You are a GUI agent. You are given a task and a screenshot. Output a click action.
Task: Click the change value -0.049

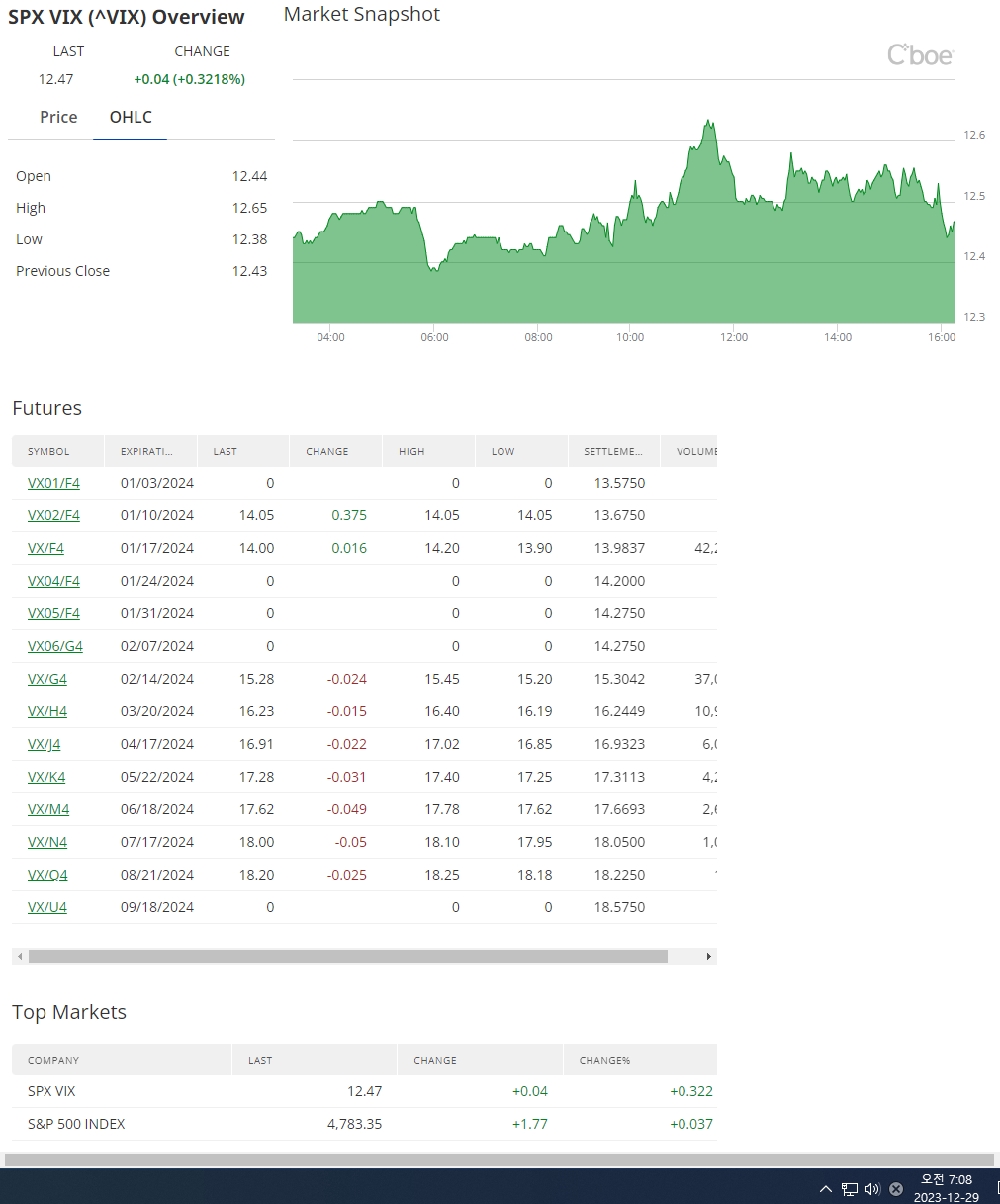[x=347, y=809]
